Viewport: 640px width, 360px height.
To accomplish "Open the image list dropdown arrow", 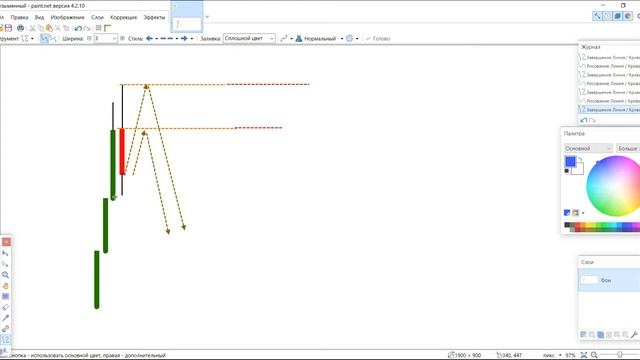I will point(207,17).
